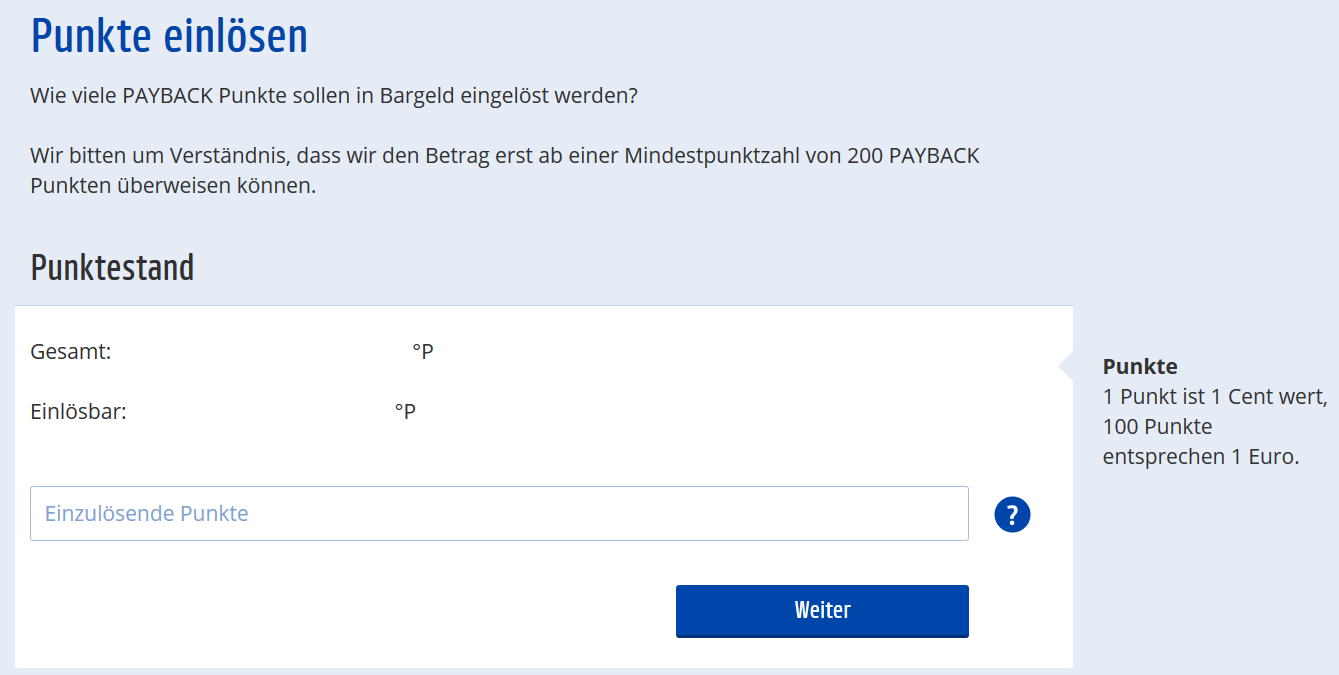The height and width of the screenshot is (675, 1339).
Task: Click the text explaining 1 Punkt equals 1 Cent
Action: click(1215, 396)
